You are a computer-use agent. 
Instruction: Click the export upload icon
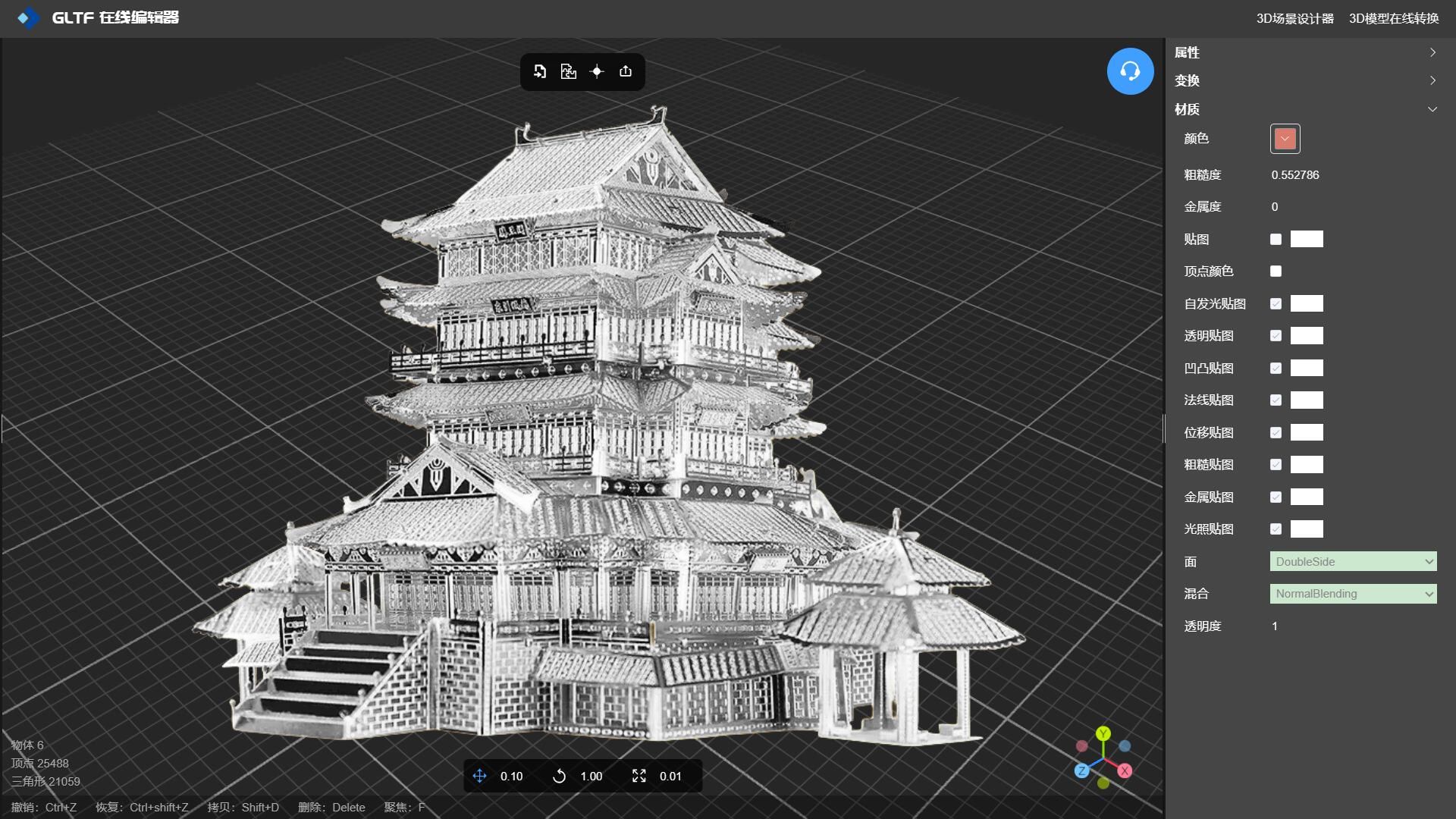click(626, 71)
